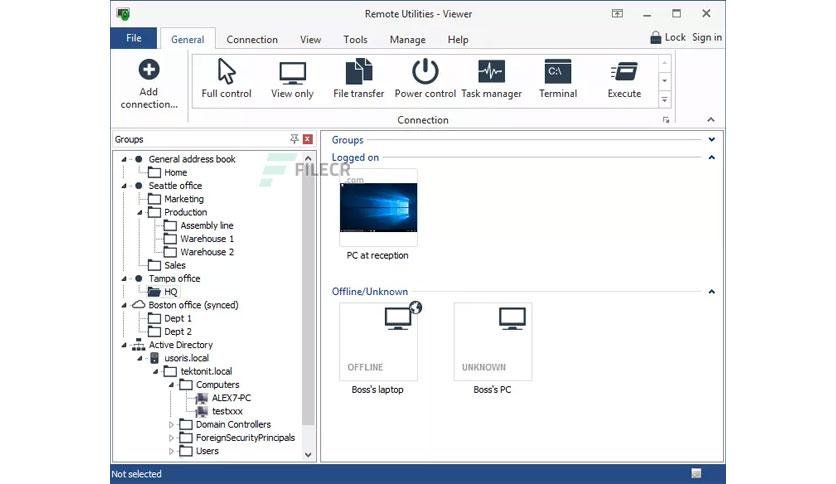Image resolution: width=836 pixels, height=484 pixels.
Task: Switch to the Connection ribbon tab
Action: (252, 39)
